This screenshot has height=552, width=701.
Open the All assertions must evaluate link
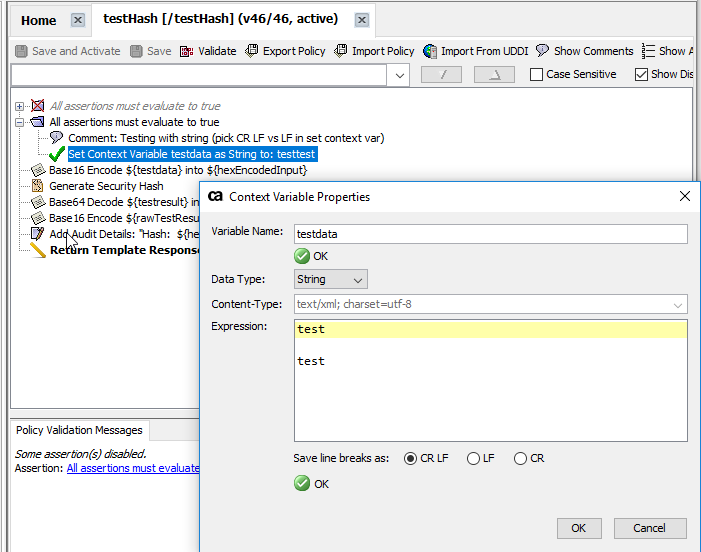tap(133, 468)
